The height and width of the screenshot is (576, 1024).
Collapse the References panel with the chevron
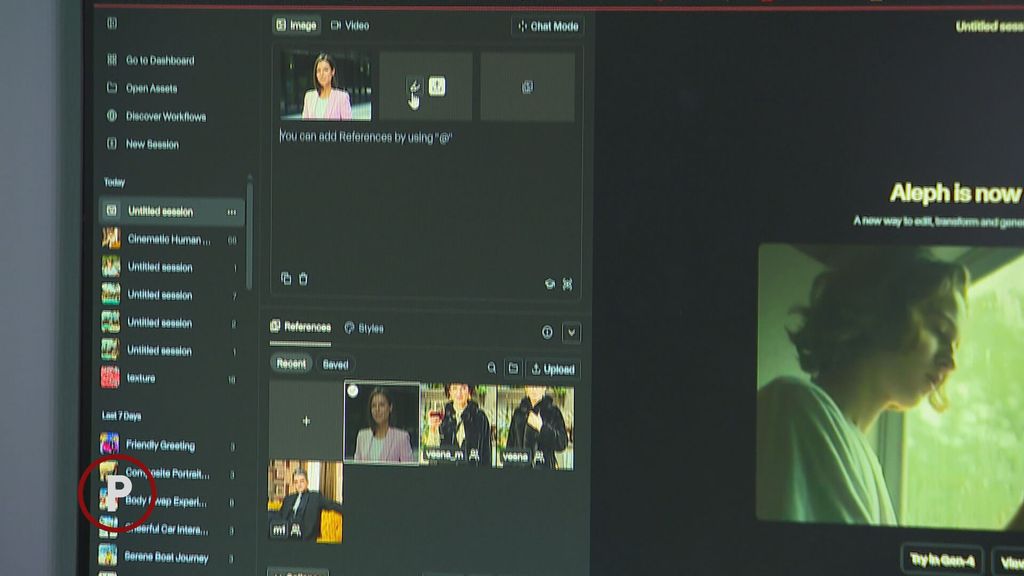click(572, 332)
